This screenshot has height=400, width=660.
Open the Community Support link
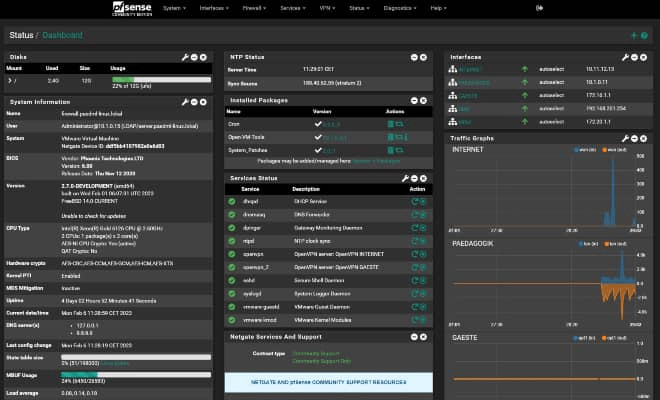pos(316,354)
